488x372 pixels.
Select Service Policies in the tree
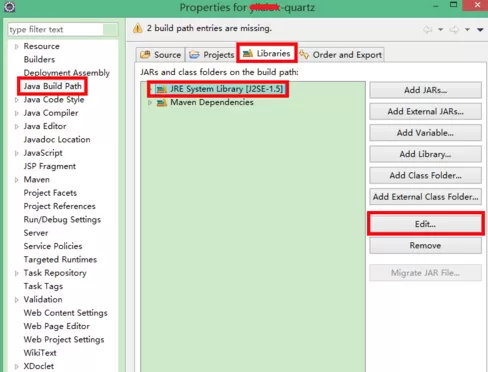[53, 246]
